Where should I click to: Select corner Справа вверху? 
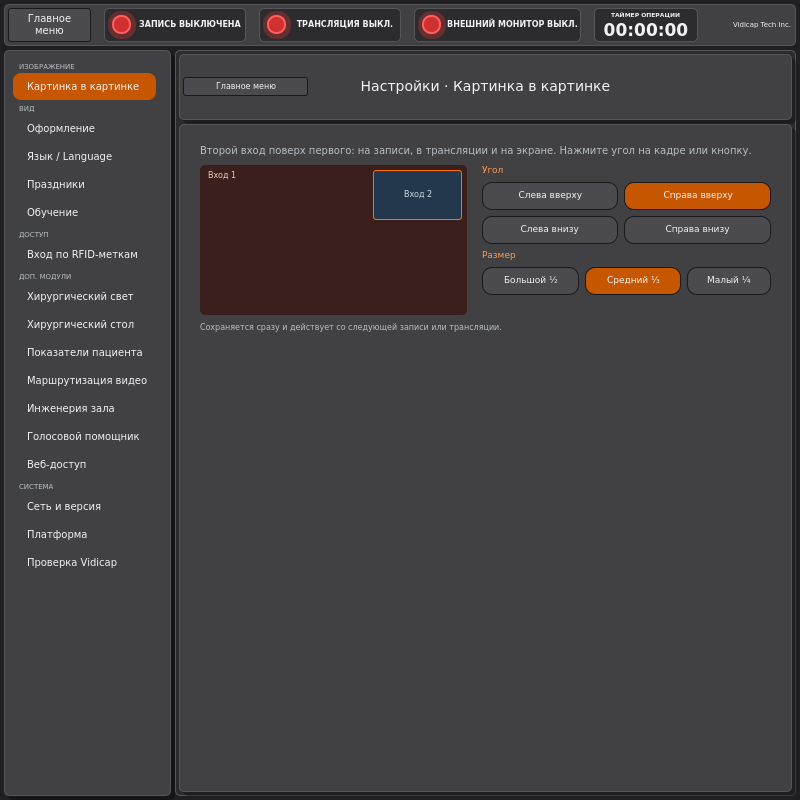(697, 196)
